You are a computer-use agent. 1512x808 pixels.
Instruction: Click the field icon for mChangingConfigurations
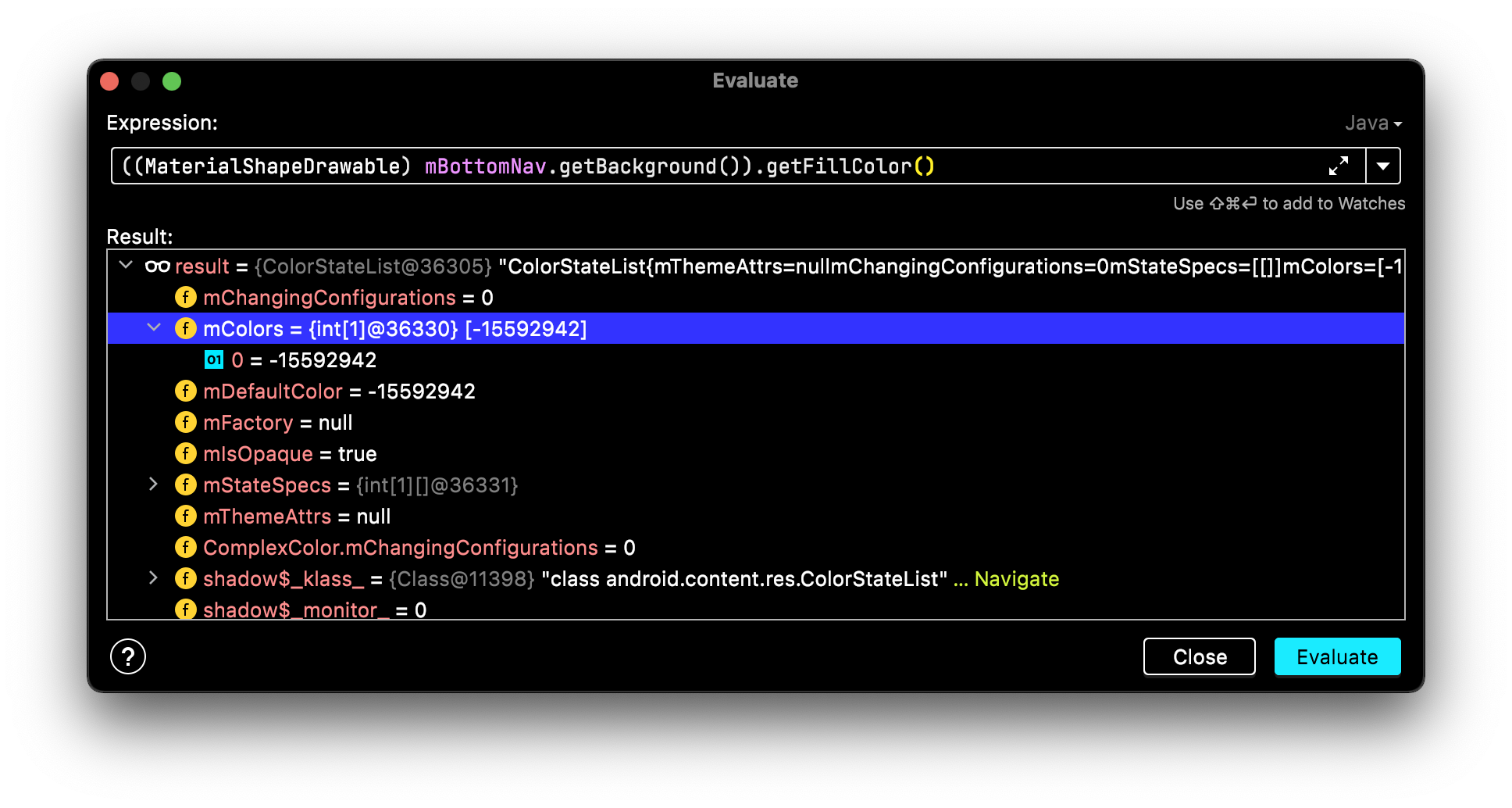(x=185, y=297)
